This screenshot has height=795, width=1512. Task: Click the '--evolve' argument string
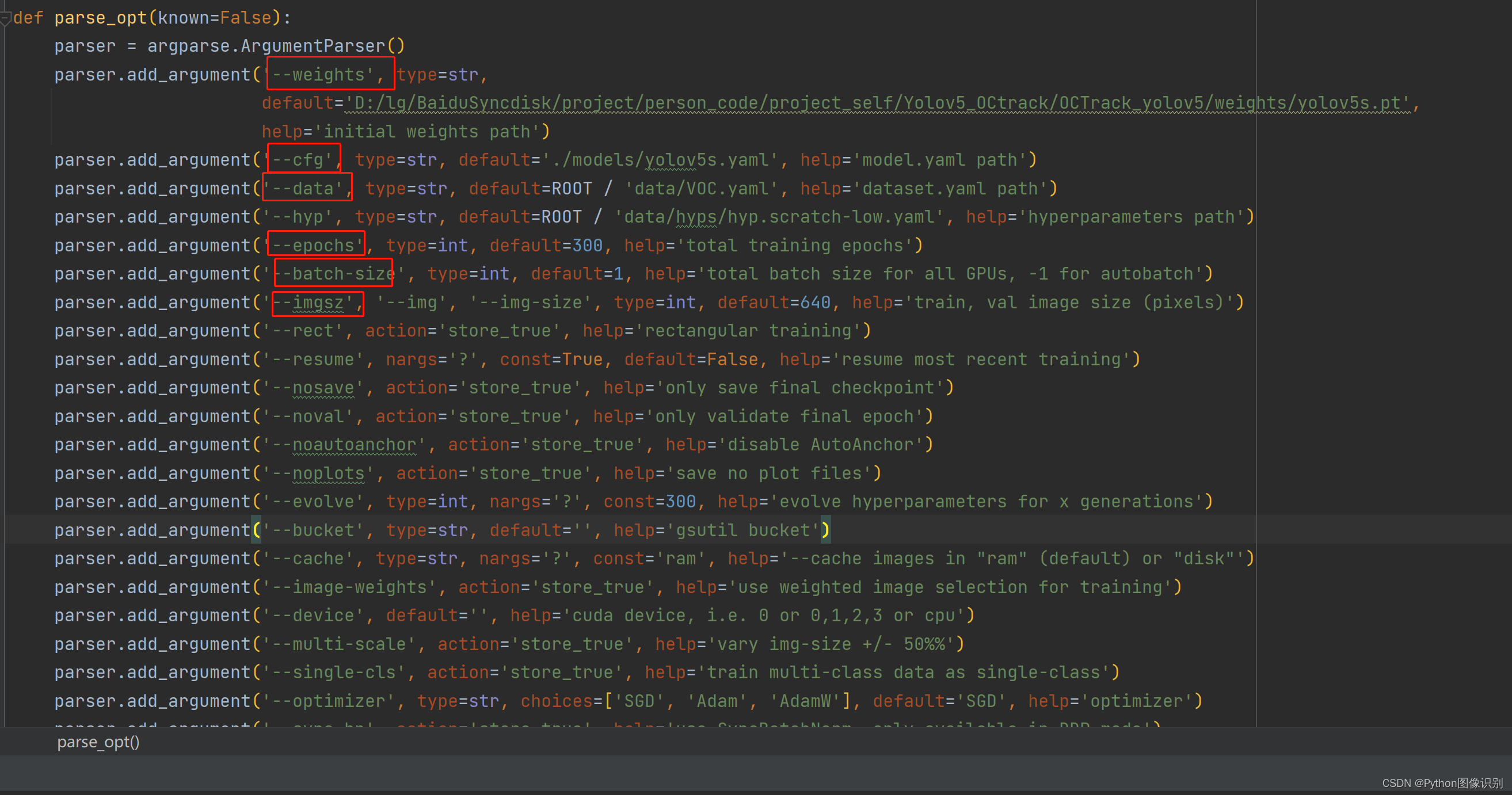pos(314,501)
